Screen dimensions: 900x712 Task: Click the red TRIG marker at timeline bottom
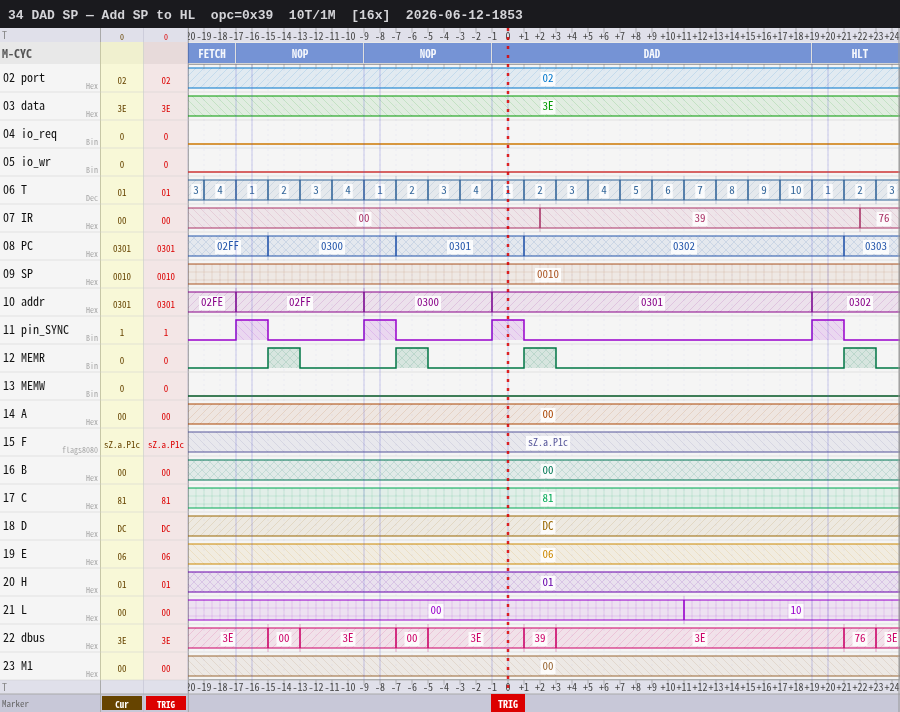coord(507,704)
